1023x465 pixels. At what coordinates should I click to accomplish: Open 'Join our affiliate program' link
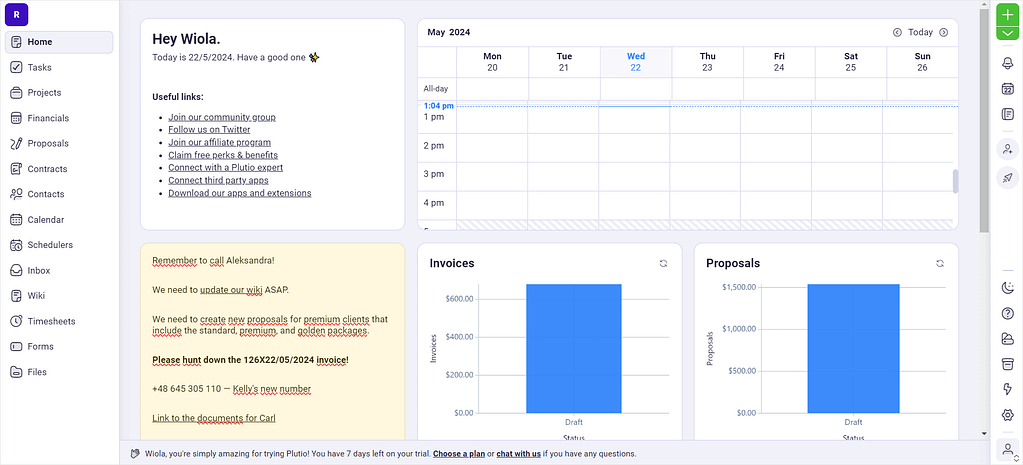pyautogui.click(x=219, y=142)
